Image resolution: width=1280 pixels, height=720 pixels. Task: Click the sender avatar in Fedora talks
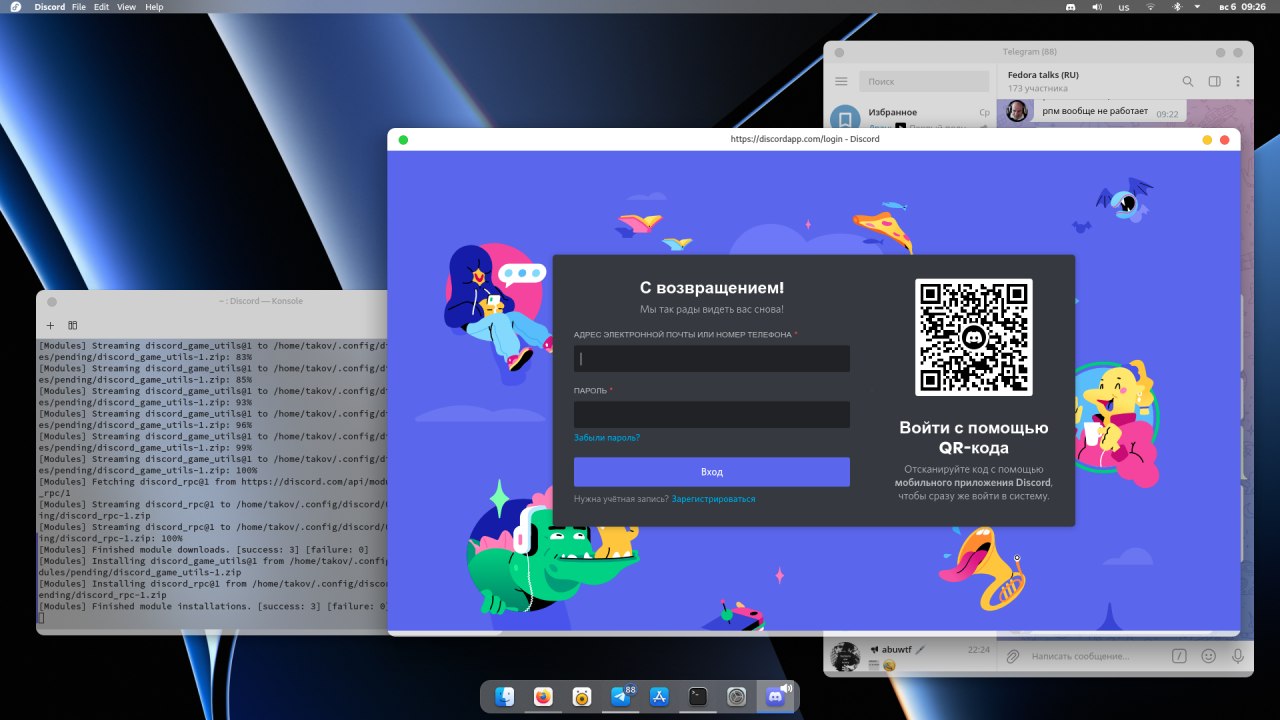(x=1018, y=111)
